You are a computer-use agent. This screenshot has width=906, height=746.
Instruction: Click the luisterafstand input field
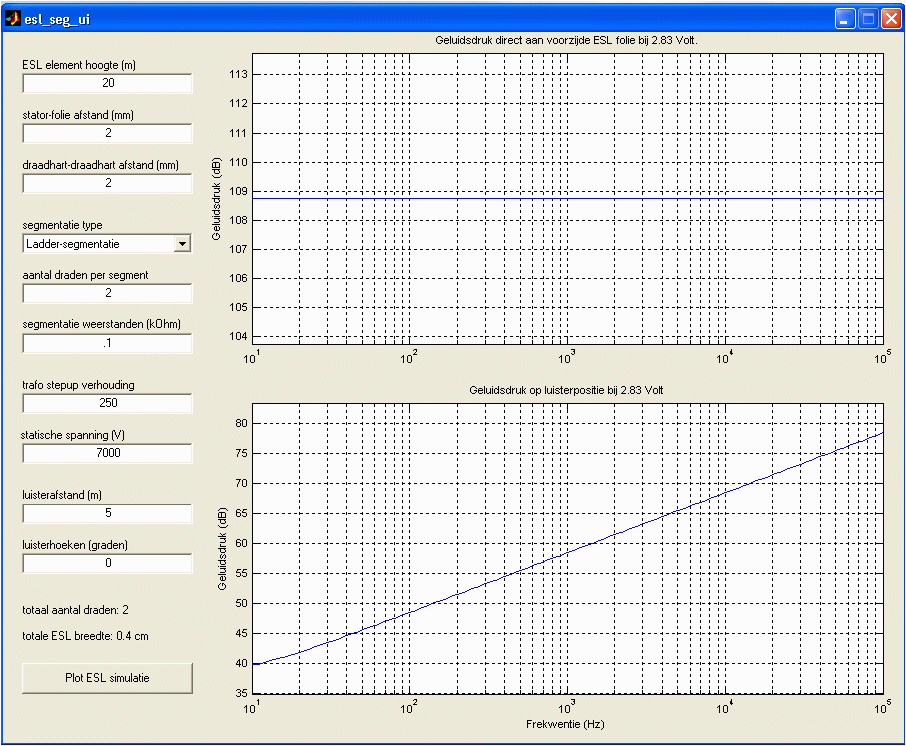click(107, 513)
